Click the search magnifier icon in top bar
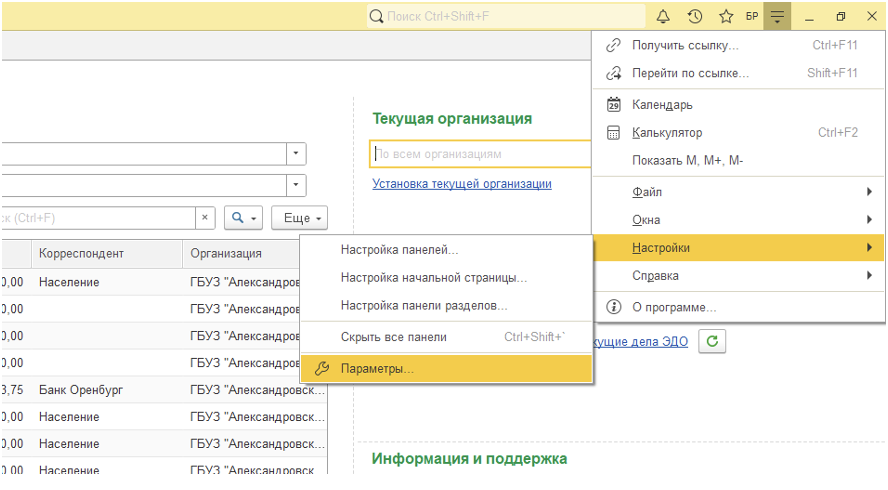This screenshot has width=888, height=490. click(x=376, y=16)
